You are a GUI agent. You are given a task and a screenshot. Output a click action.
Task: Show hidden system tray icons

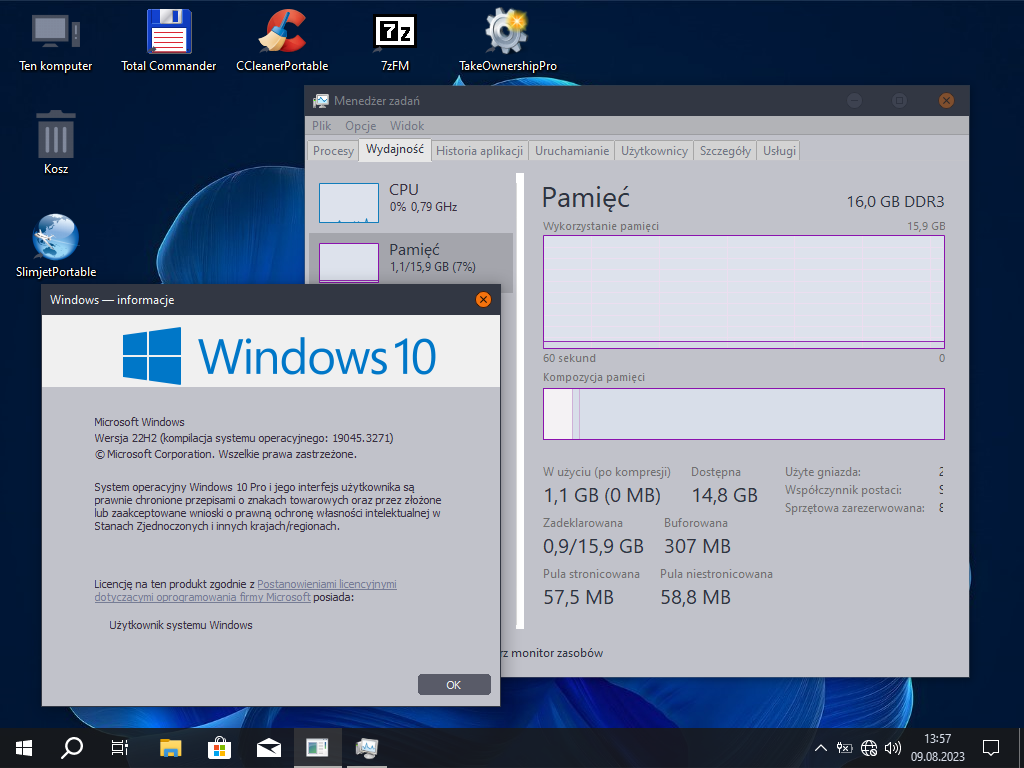[x=821, y=747]
